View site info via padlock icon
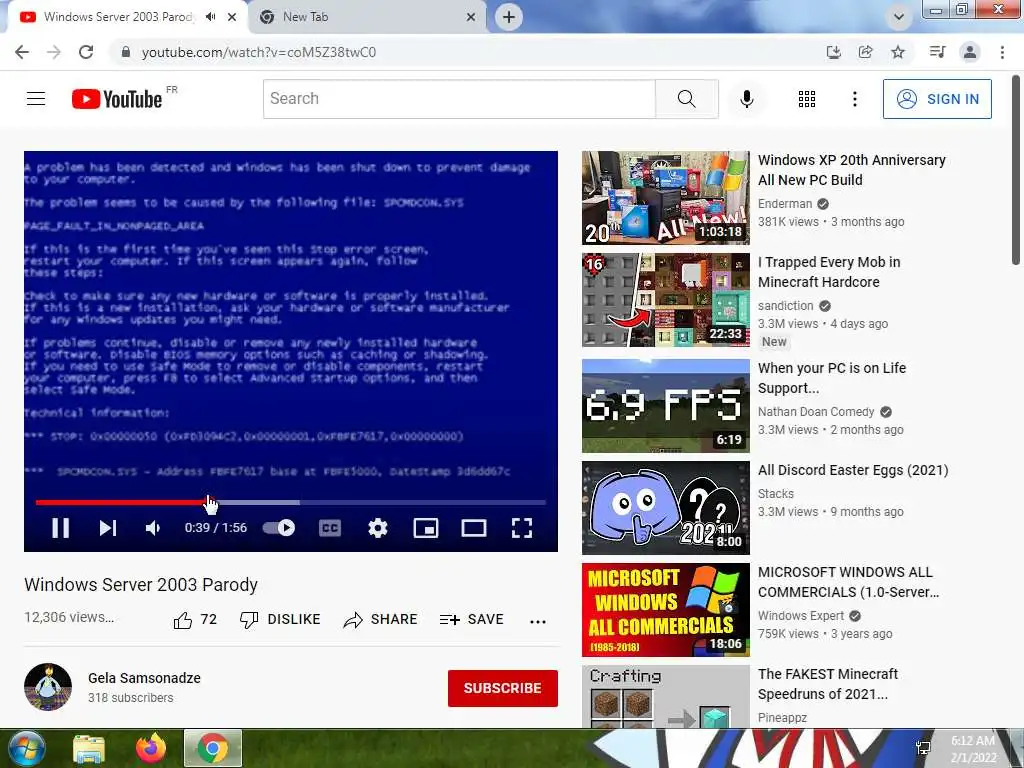 pos(126,52)
